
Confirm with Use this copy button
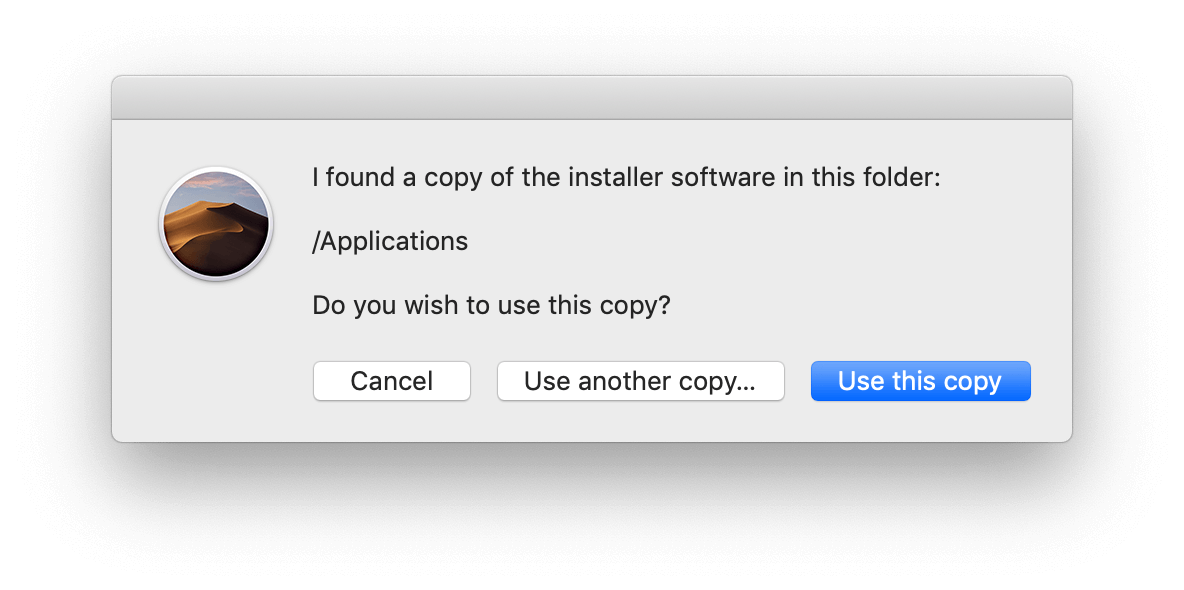(x=920, y=381)
